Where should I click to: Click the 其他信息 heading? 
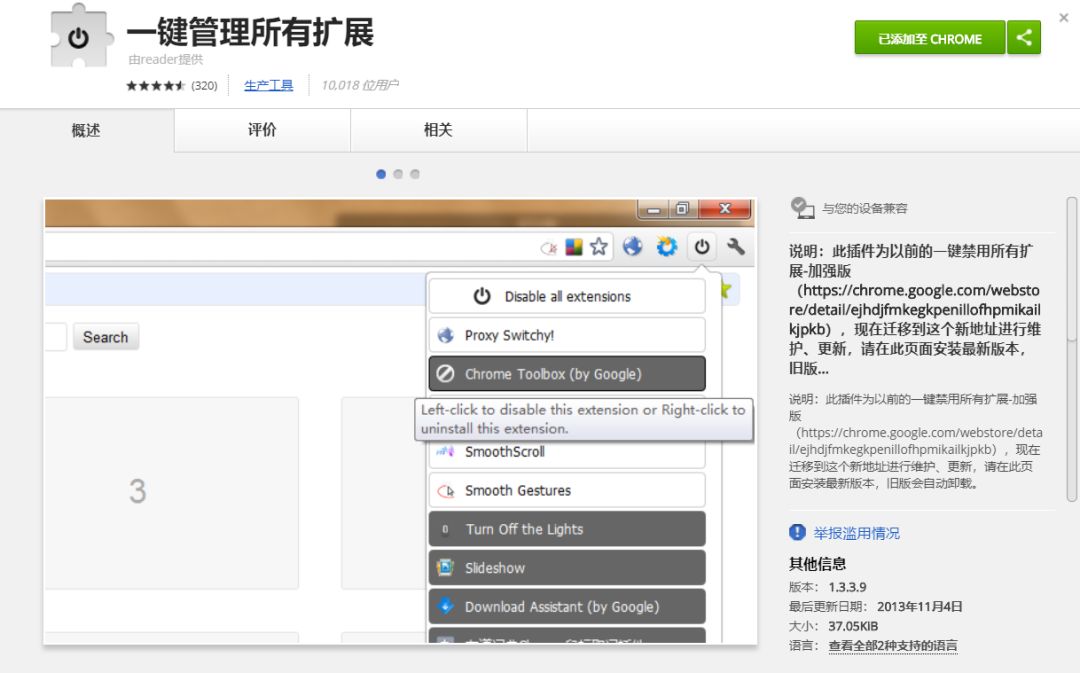click(x=817, y=564)
